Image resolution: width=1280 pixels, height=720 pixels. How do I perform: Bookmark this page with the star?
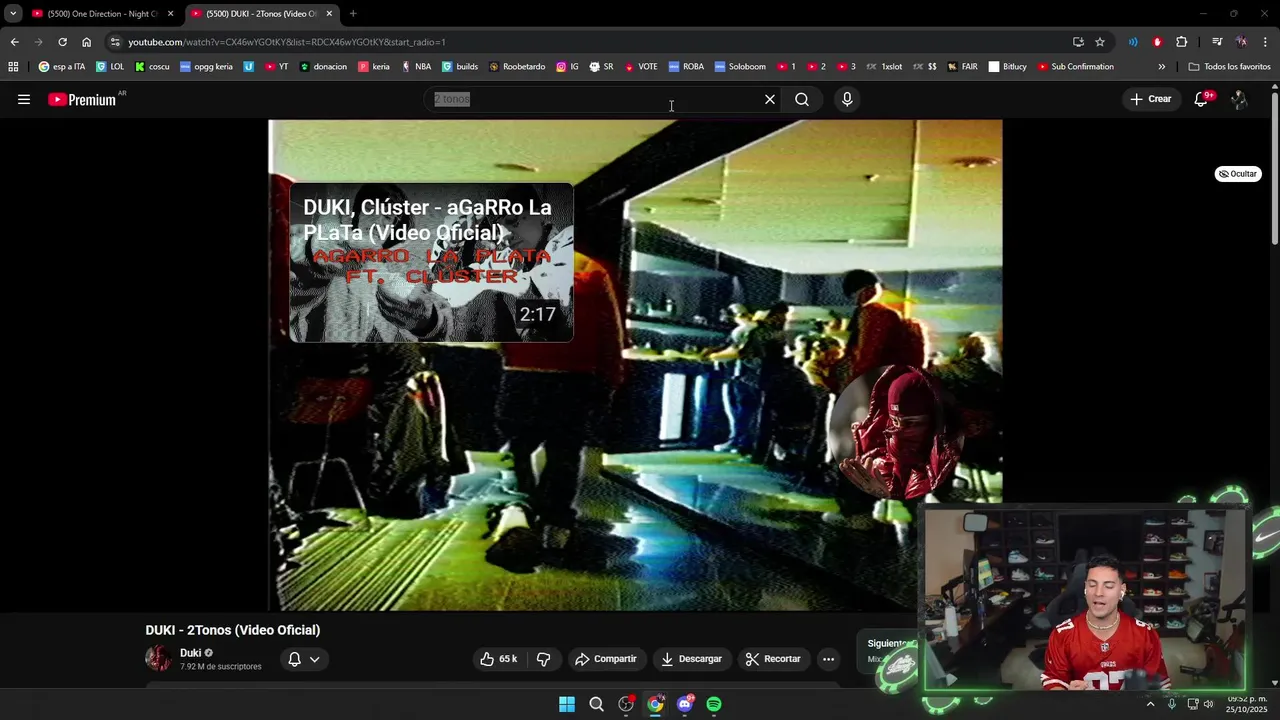tap(1100, 42)
